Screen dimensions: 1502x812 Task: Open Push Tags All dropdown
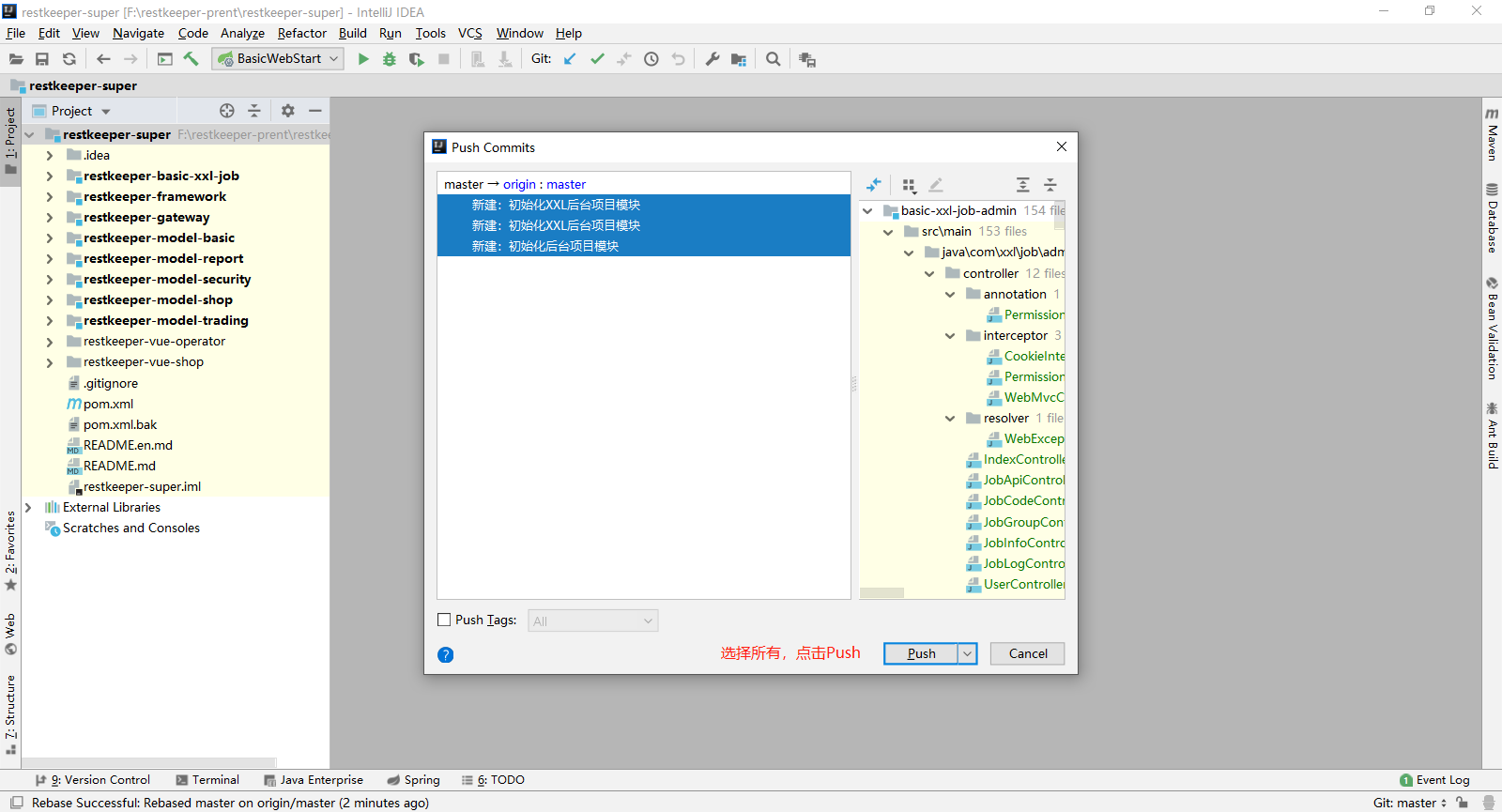[x=593, y=620]
